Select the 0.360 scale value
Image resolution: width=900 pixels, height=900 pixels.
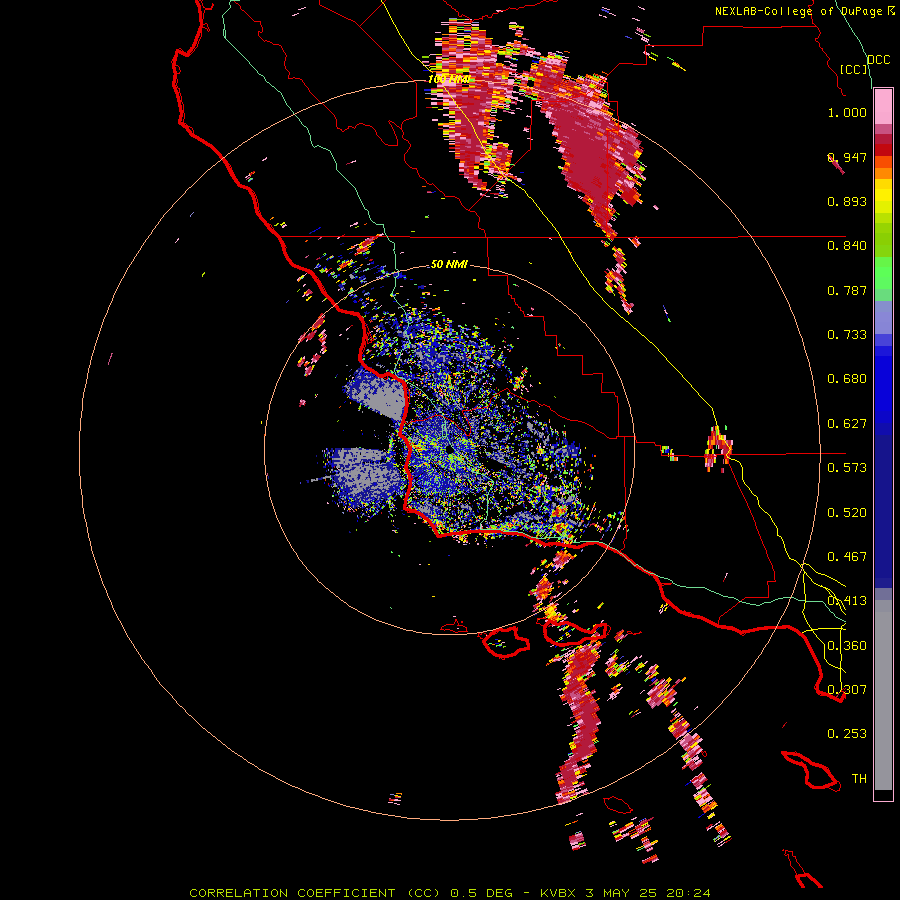pyautogui.click(x=847, y=646)
